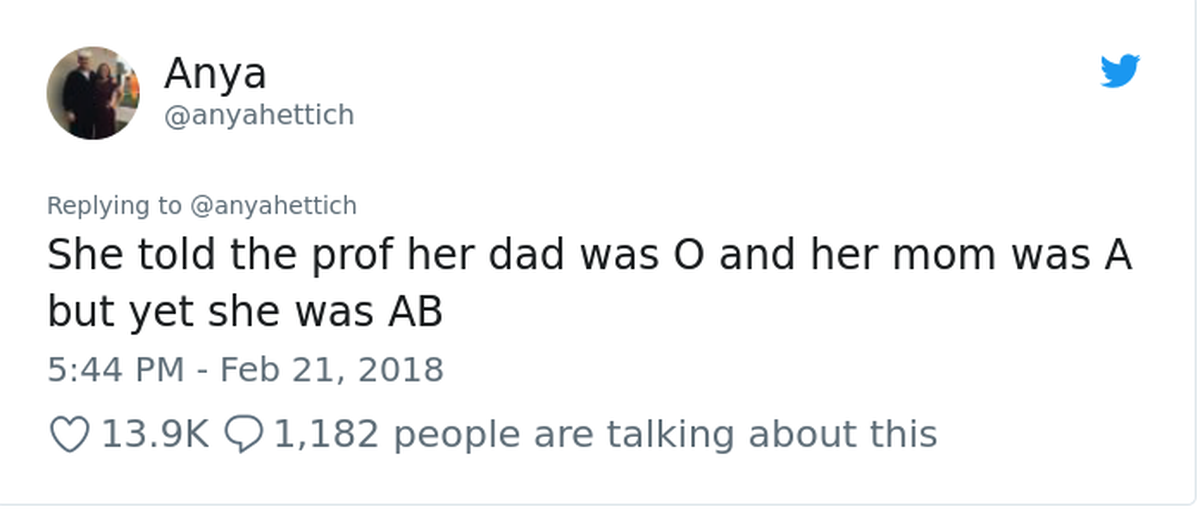
Task: Click @anyahettich in the Replying to line
Action: click(x=273, y=206)
